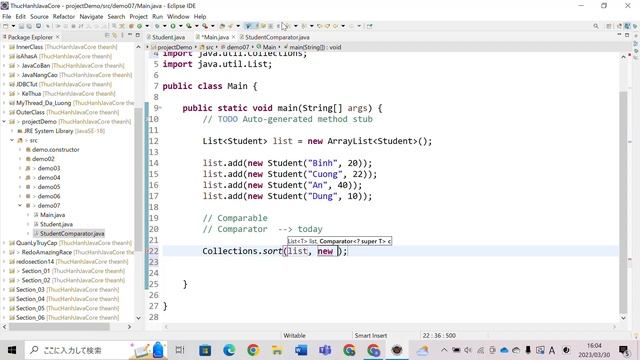This screenshot has width=640, height=360.
Task: Collapse the src folder node
Action: point(12,140)
